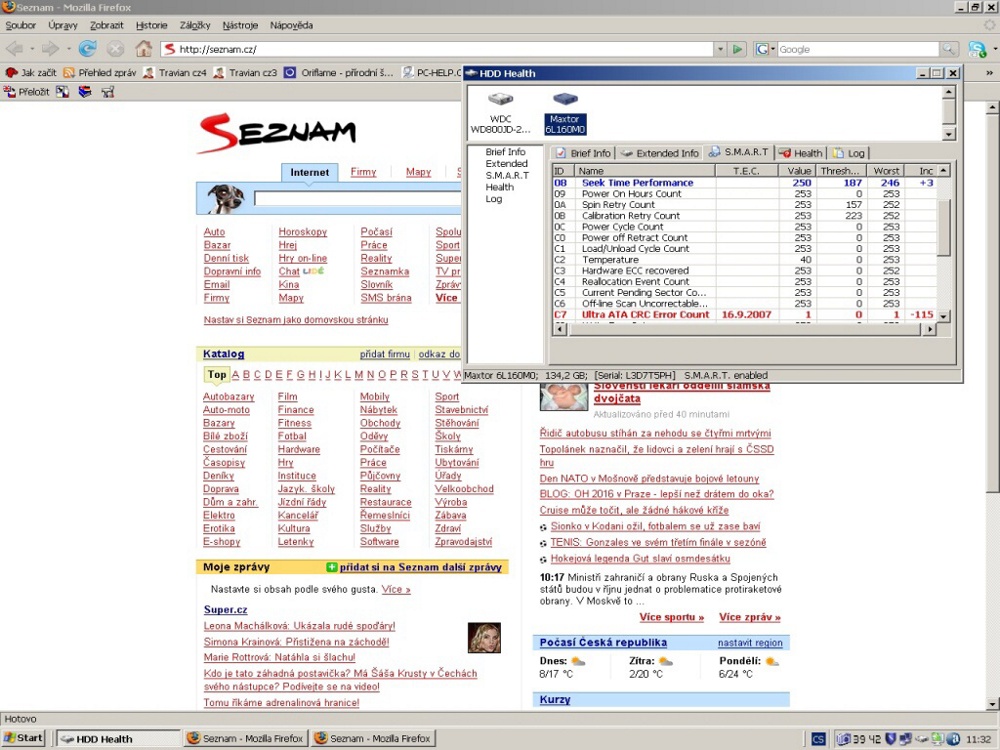Open Úpravy menu
Image resolution: width=1000 pixels, height=750 pixels.
pos(62,26)
